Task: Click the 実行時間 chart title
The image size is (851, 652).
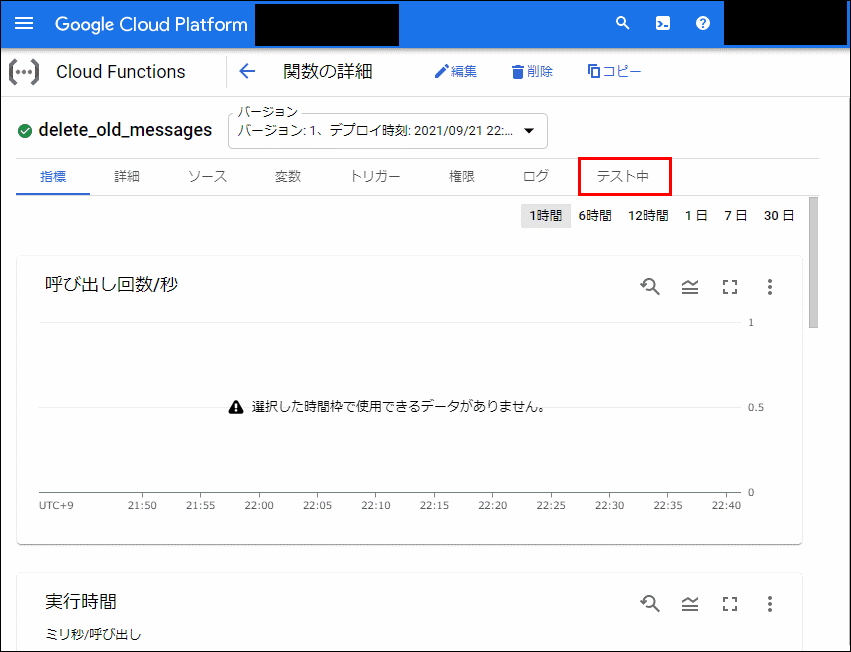Action: click(81, 602)
